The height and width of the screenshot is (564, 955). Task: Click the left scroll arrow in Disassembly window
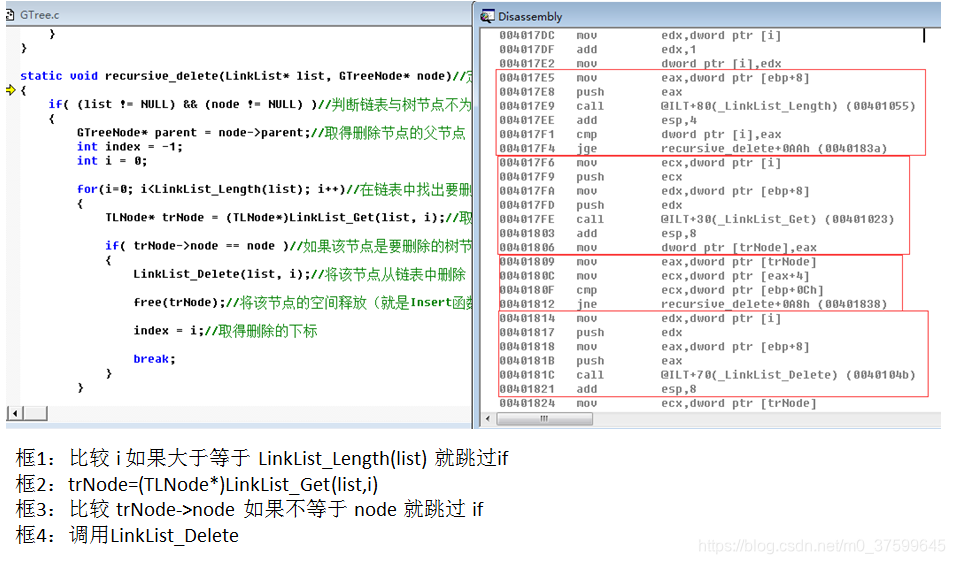click(488, 419)
